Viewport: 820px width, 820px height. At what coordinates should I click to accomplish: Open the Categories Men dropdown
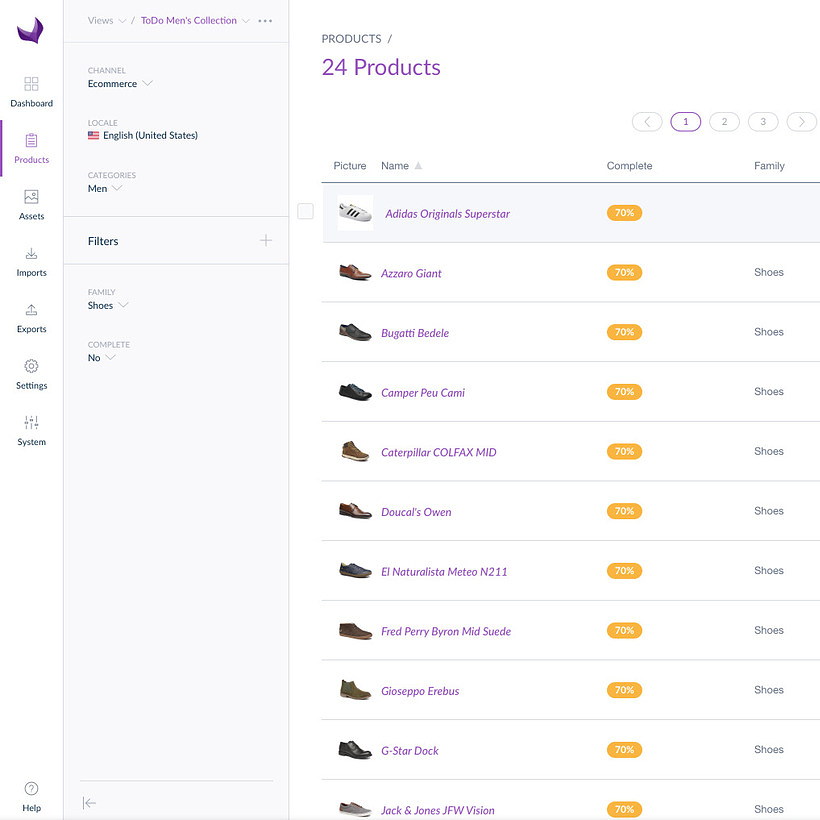coord(105,188)
